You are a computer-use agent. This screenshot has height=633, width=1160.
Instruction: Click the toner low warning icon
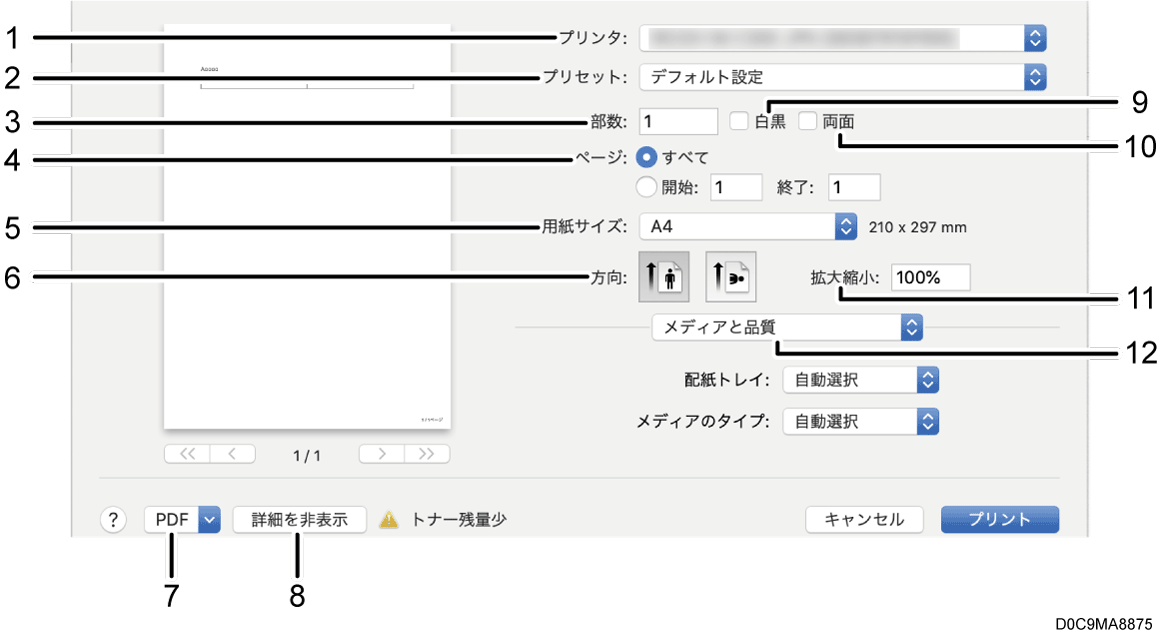(x=388, y=519)
